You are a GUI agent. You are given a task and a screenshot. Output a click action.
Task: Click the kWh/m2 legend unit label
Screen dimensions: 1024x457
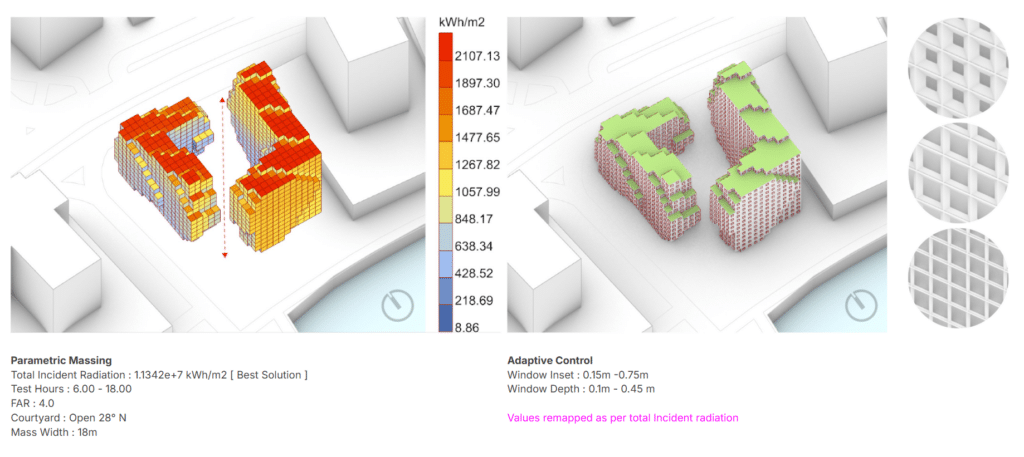click(x=462, y=22)
